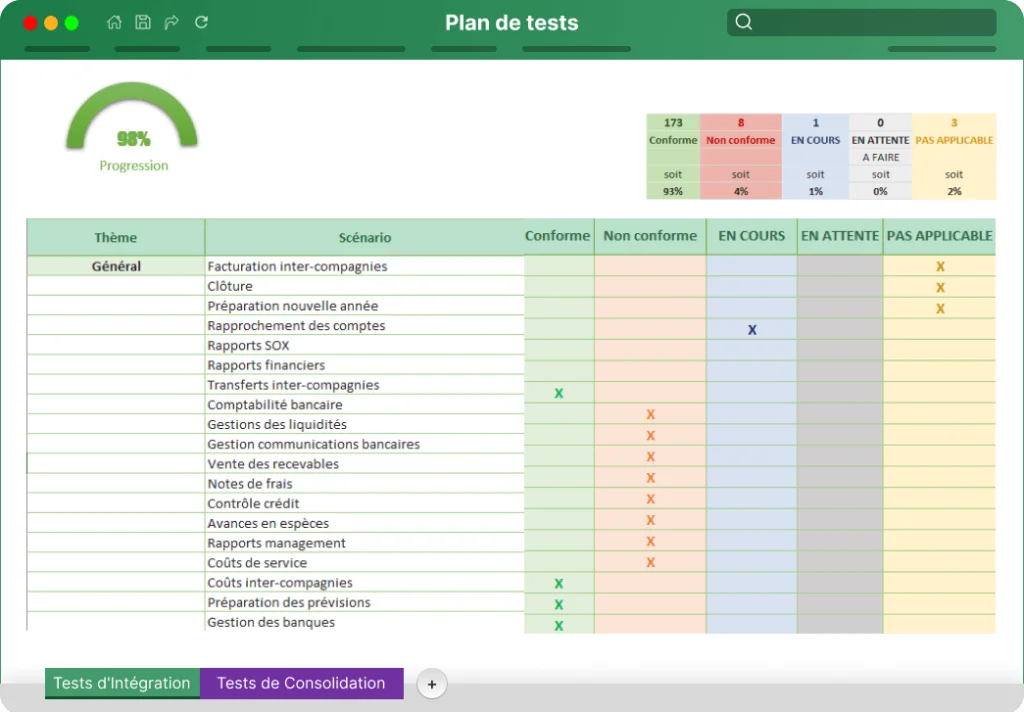Viewport: 1024px width, 712px height.
Task: Select Rapports management cell
Action: (x=364, y=543)
